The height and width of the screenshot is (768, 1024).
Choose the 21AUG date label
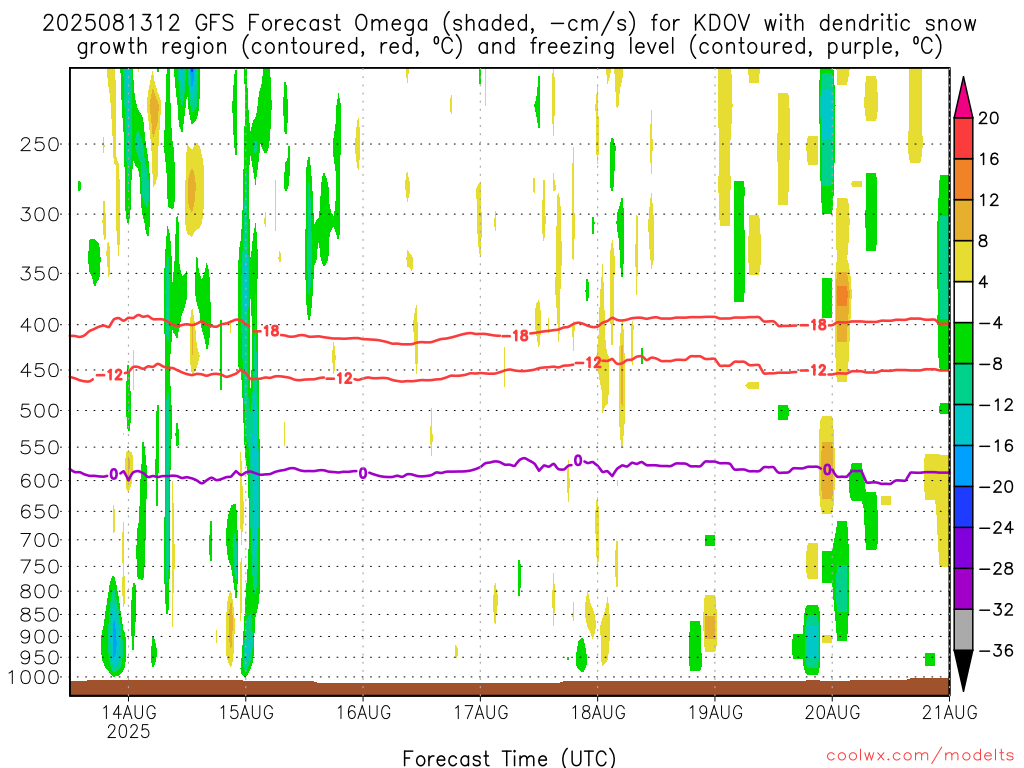click(950, 712)
